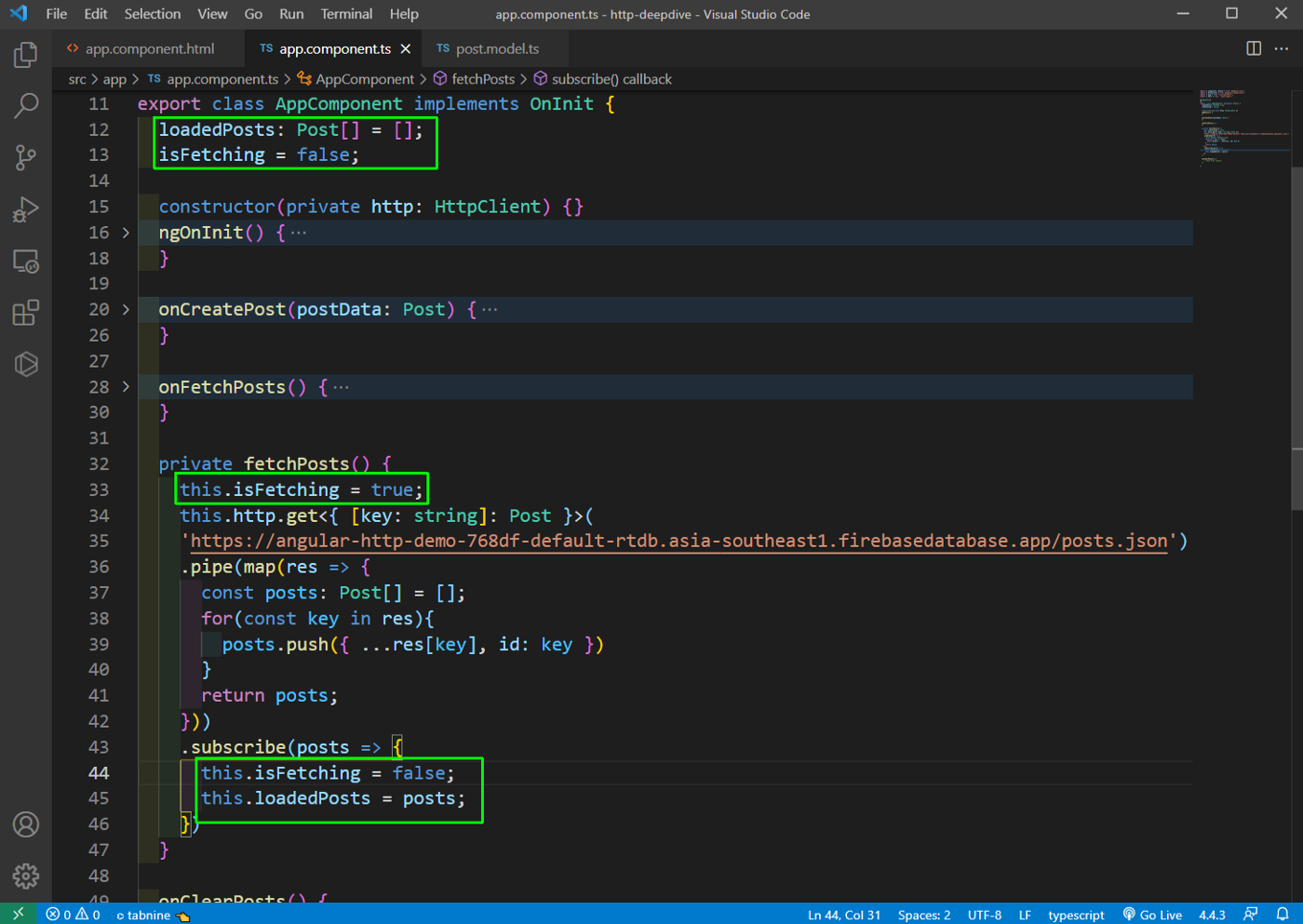Open the firebase posts.json URL link
Image resolution: width=1303 pixels, height=924 pixels.
click(678, 541)
